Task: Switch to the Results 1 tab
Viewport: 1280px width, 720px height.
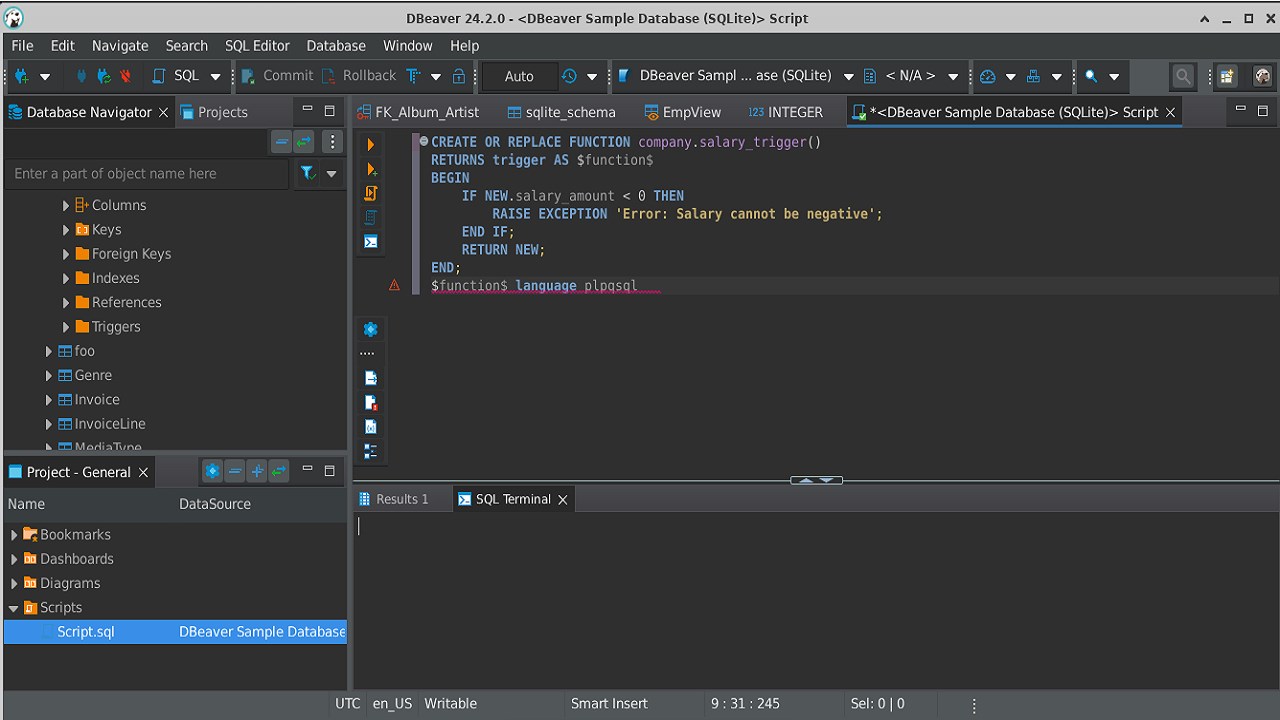Action: point(394,499)
